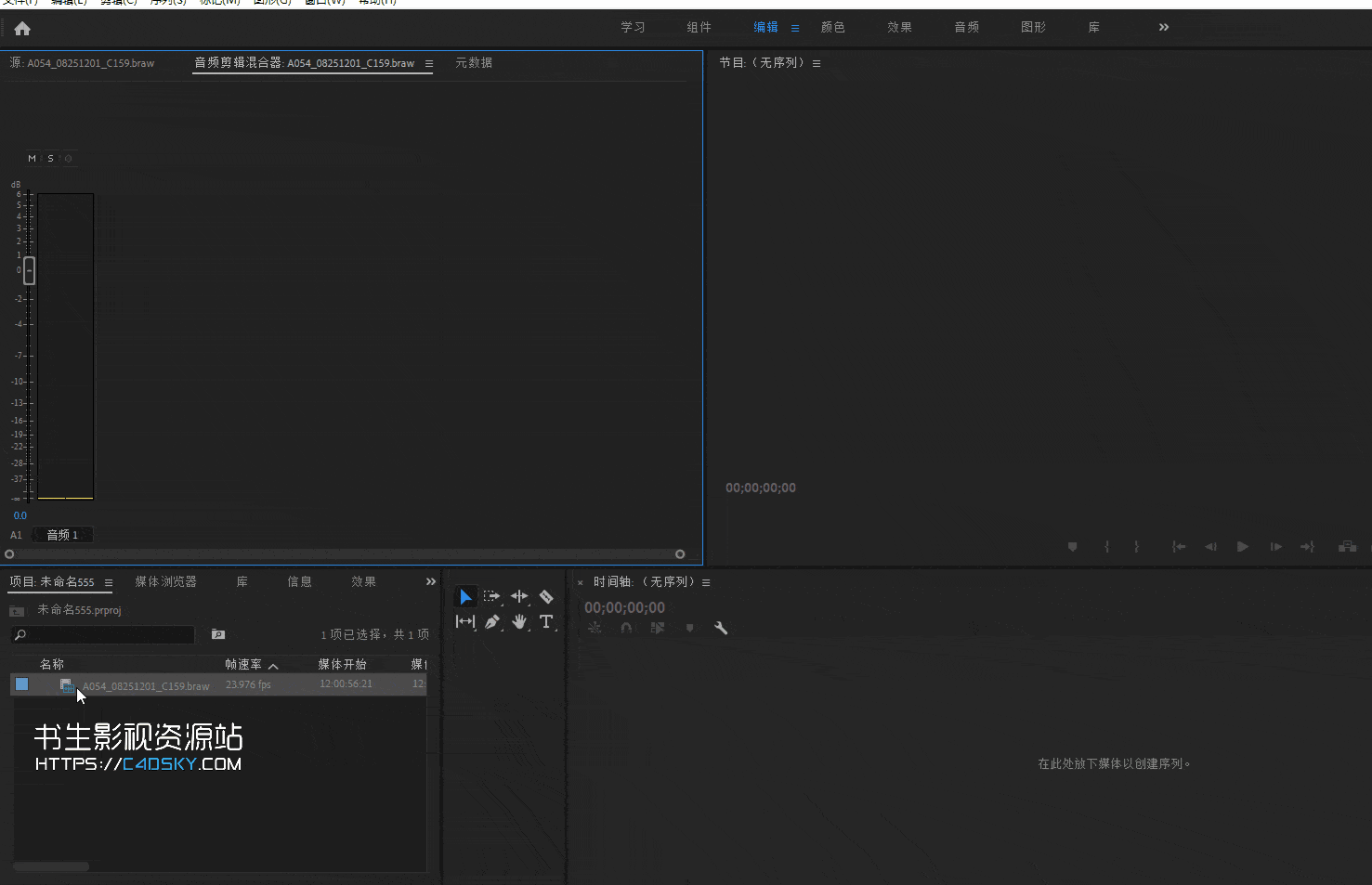Open the Timeline panel hamburger menu
The width and height of the screenshot is (1372, 885).
coord(707,581)
